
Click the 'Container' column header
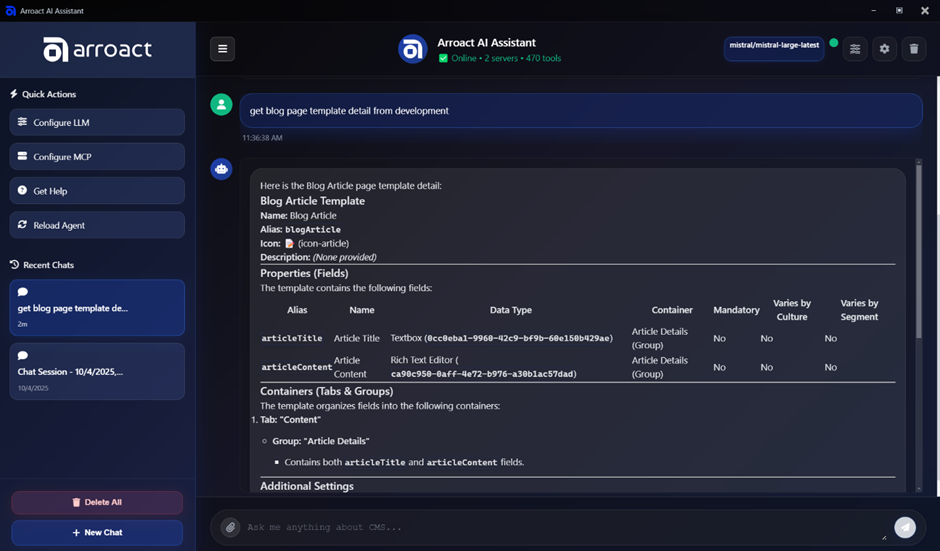tap(672, 310)
